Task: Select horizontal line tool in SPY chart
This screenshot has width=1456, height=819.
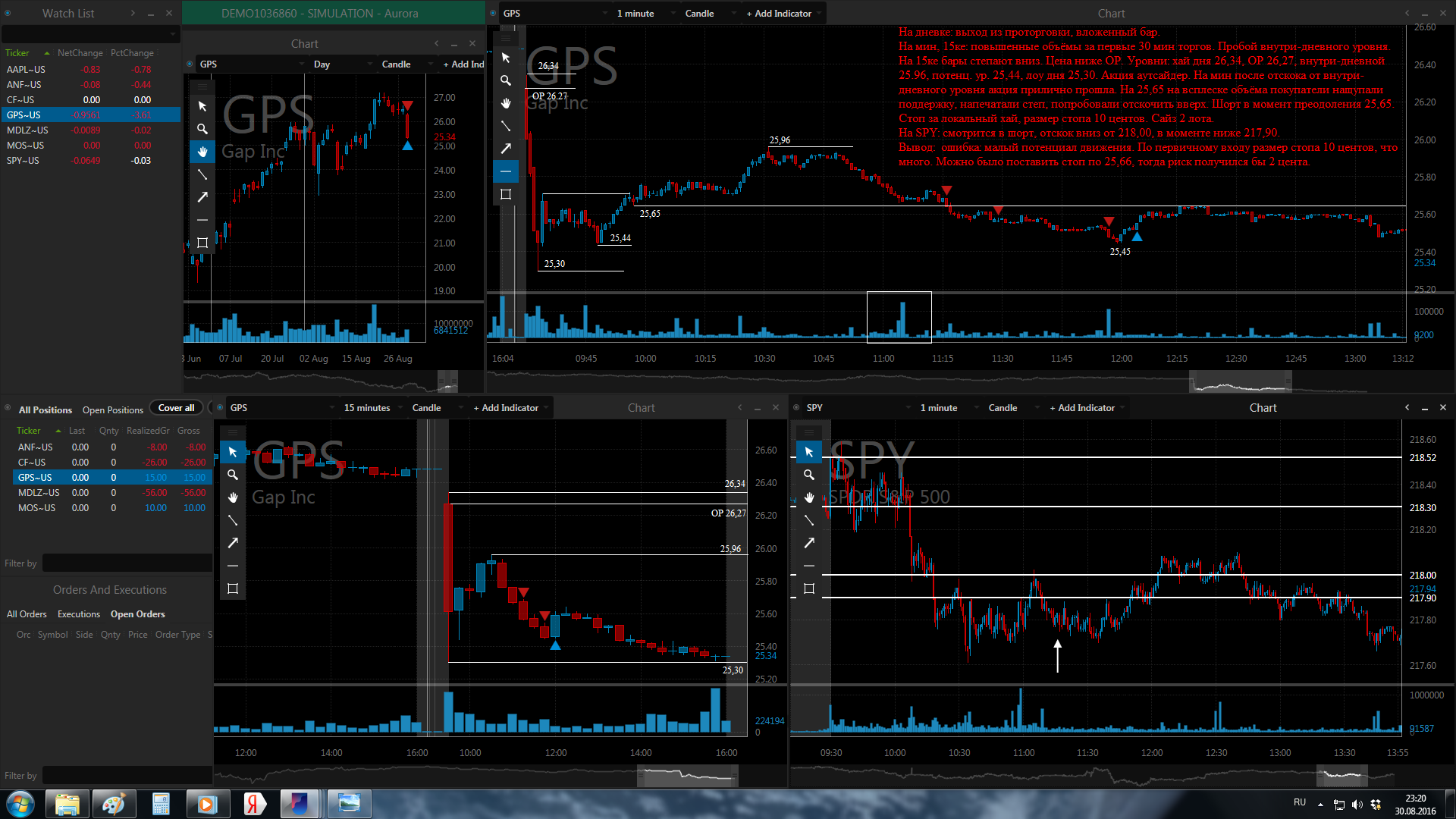Action: (x=809, y=566)
